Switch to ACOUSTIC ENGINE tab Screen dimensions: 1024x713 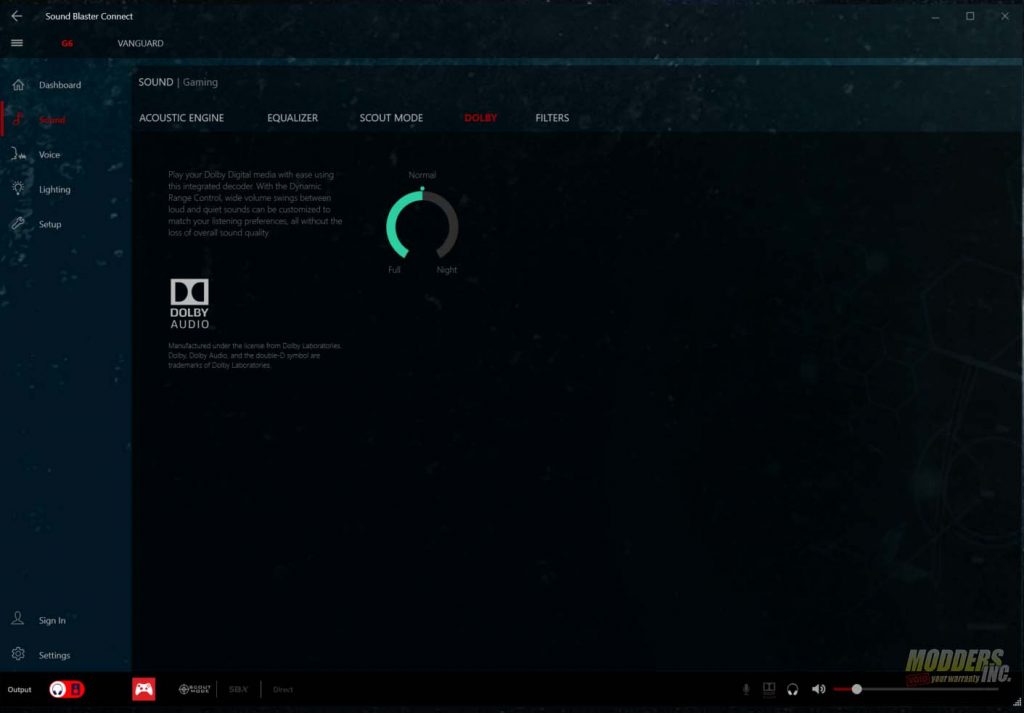[x=182, y=118]
